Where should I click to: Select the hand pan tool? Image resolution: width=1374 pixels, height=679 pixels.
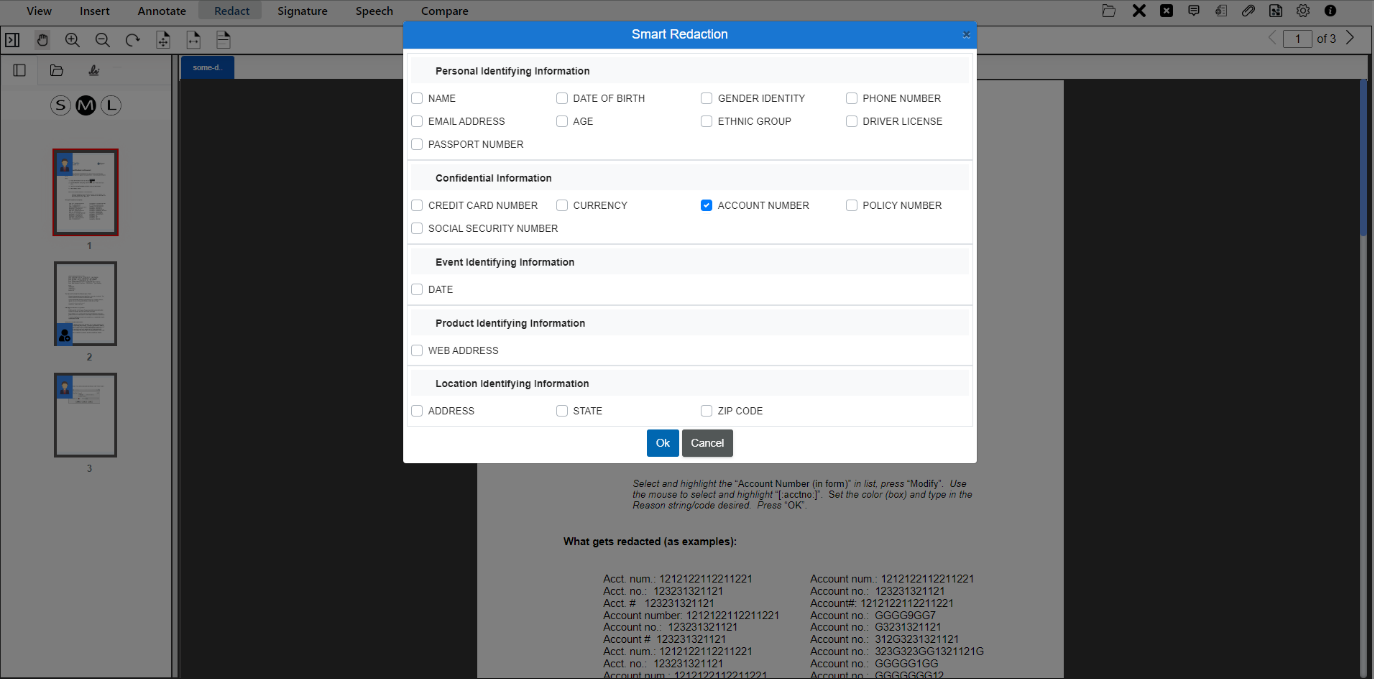pos(42,40)
